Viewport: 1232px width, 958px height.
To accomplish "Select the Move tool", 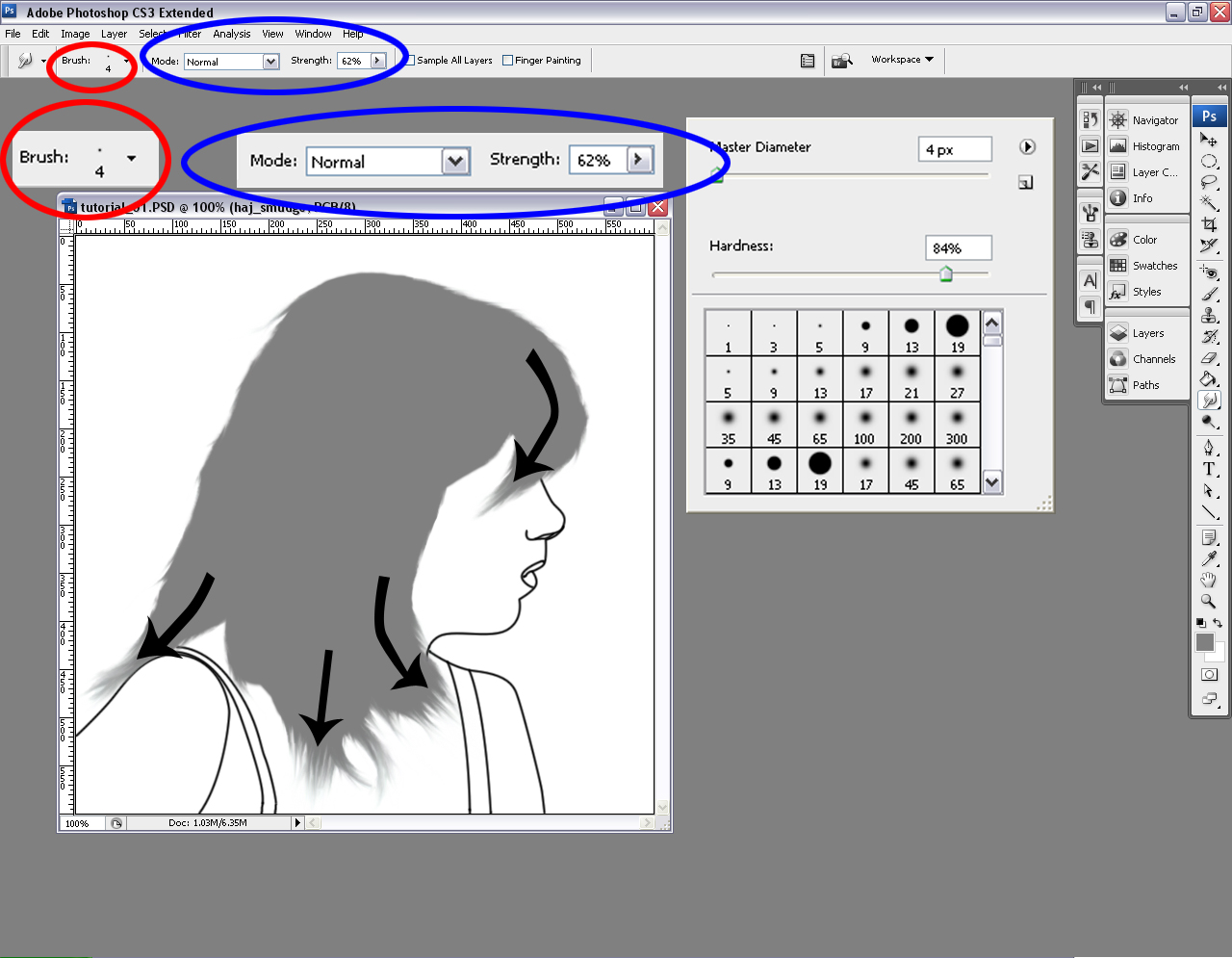I will (x=1210, y=141).
